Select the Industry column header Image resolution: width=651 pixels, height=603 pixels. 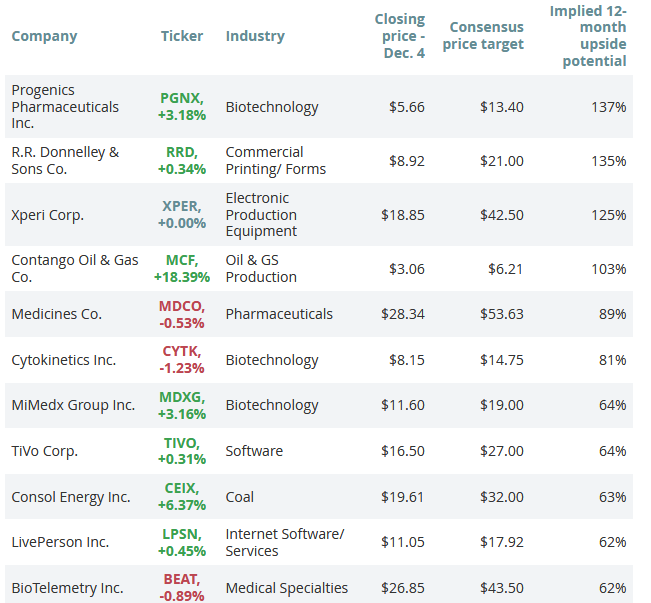(x=255, y=36)
